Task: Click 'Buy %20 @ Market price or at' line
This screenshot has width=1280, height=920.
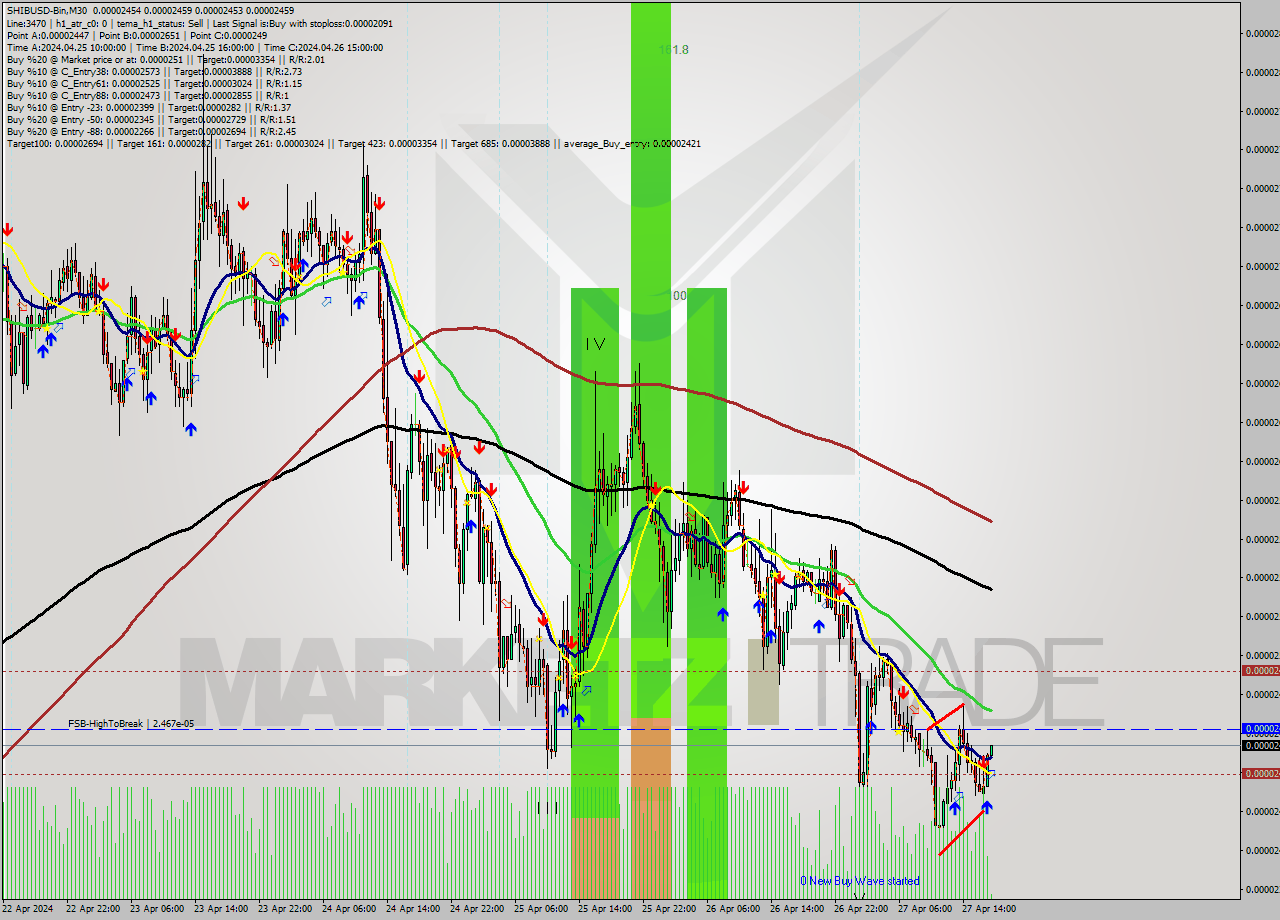Action: pos(165,59)
